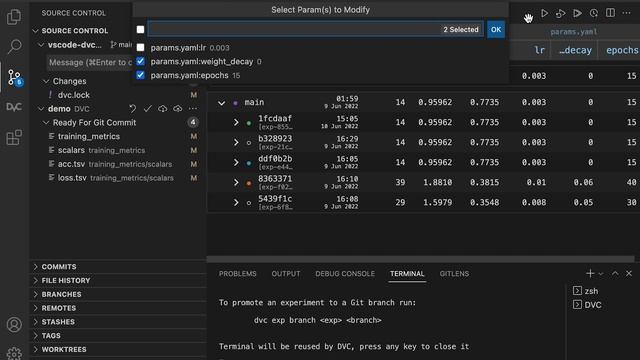Expand the WORKTREES section
Viewport: 640px width, 360px height.
(x=118, y=349)
